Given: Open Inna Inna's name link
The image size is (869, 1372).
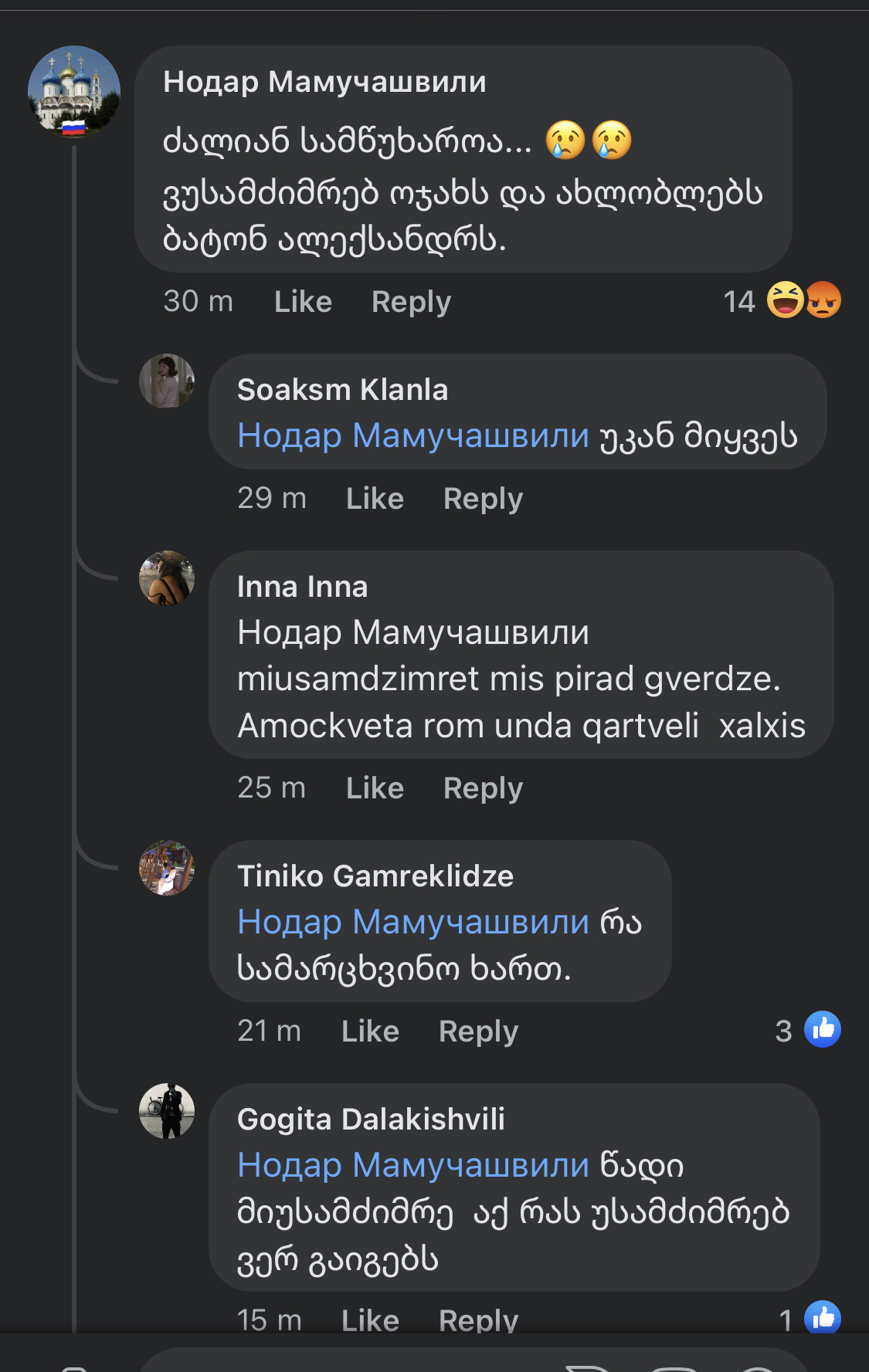Looking at the screenshot, I should pos(302,587).
